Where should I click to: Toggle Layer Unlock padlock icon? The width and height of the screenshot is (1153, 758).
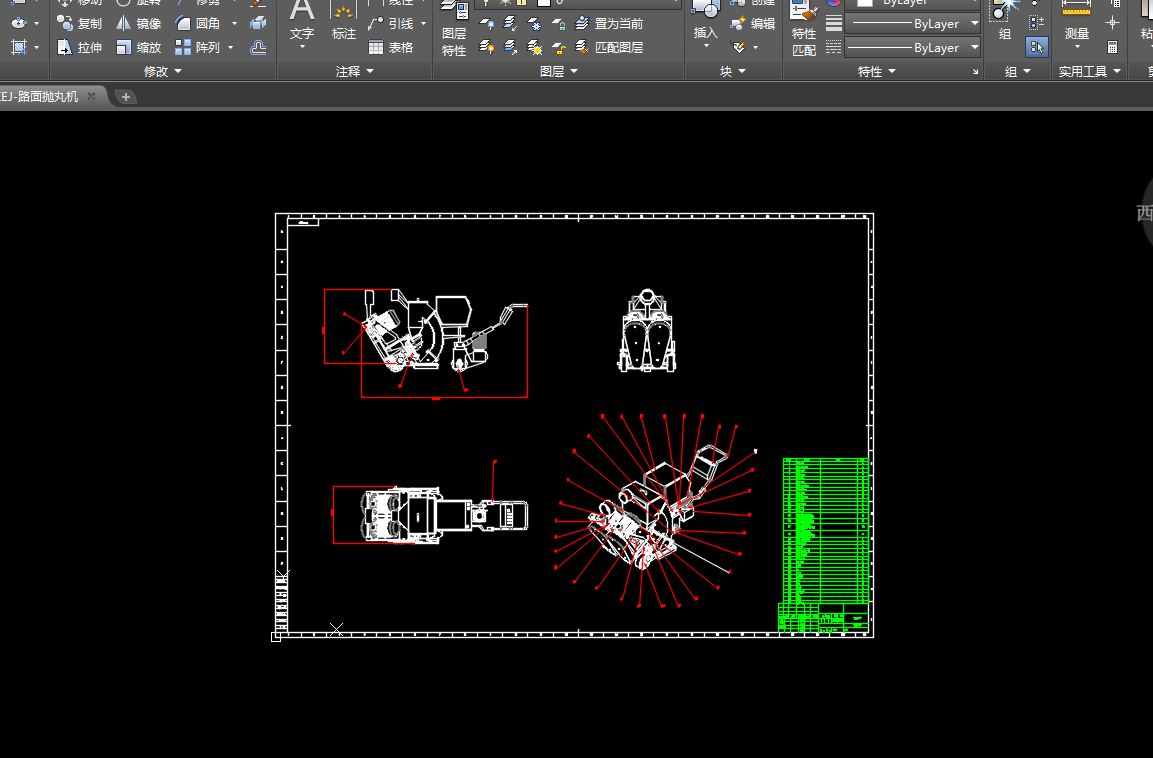559,48
